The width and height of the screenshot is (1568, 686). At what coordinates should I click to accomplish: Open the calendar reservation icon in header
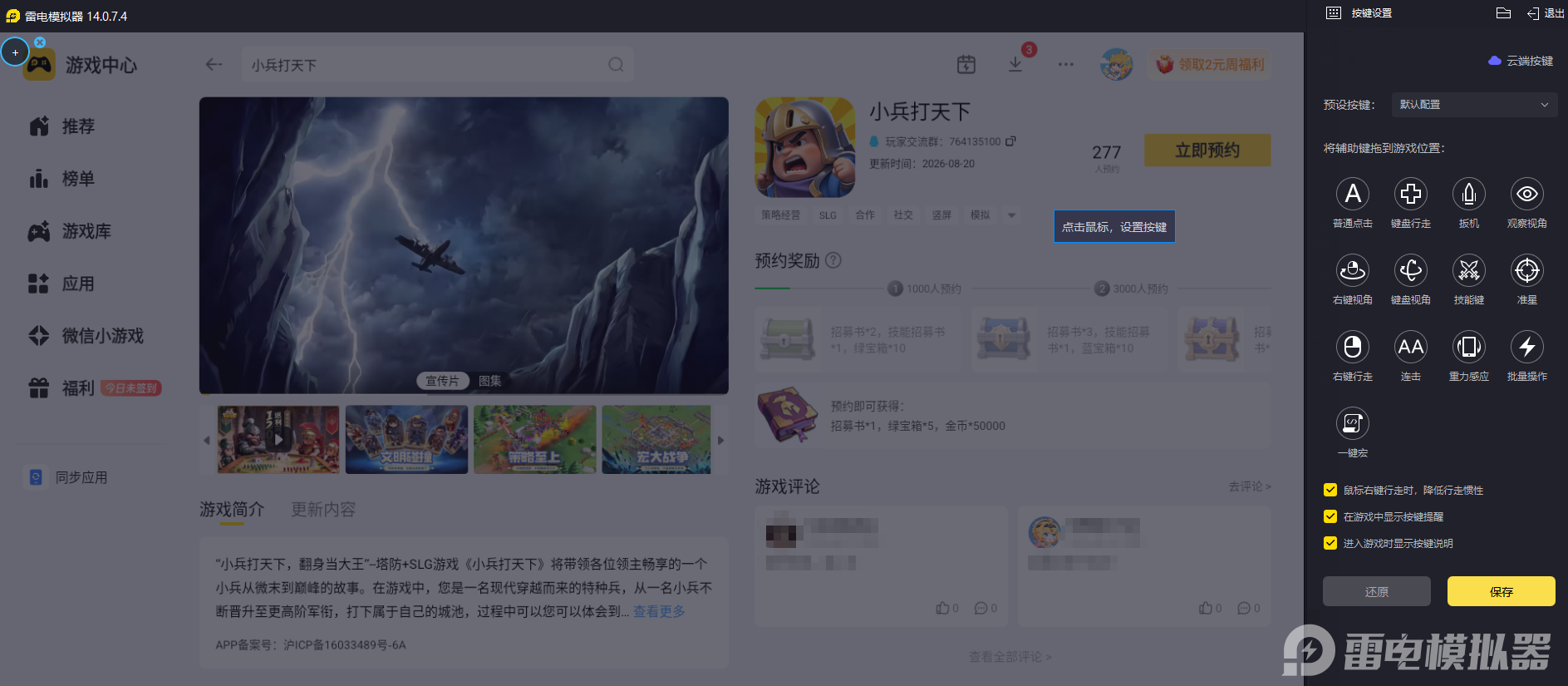point(966,64)
